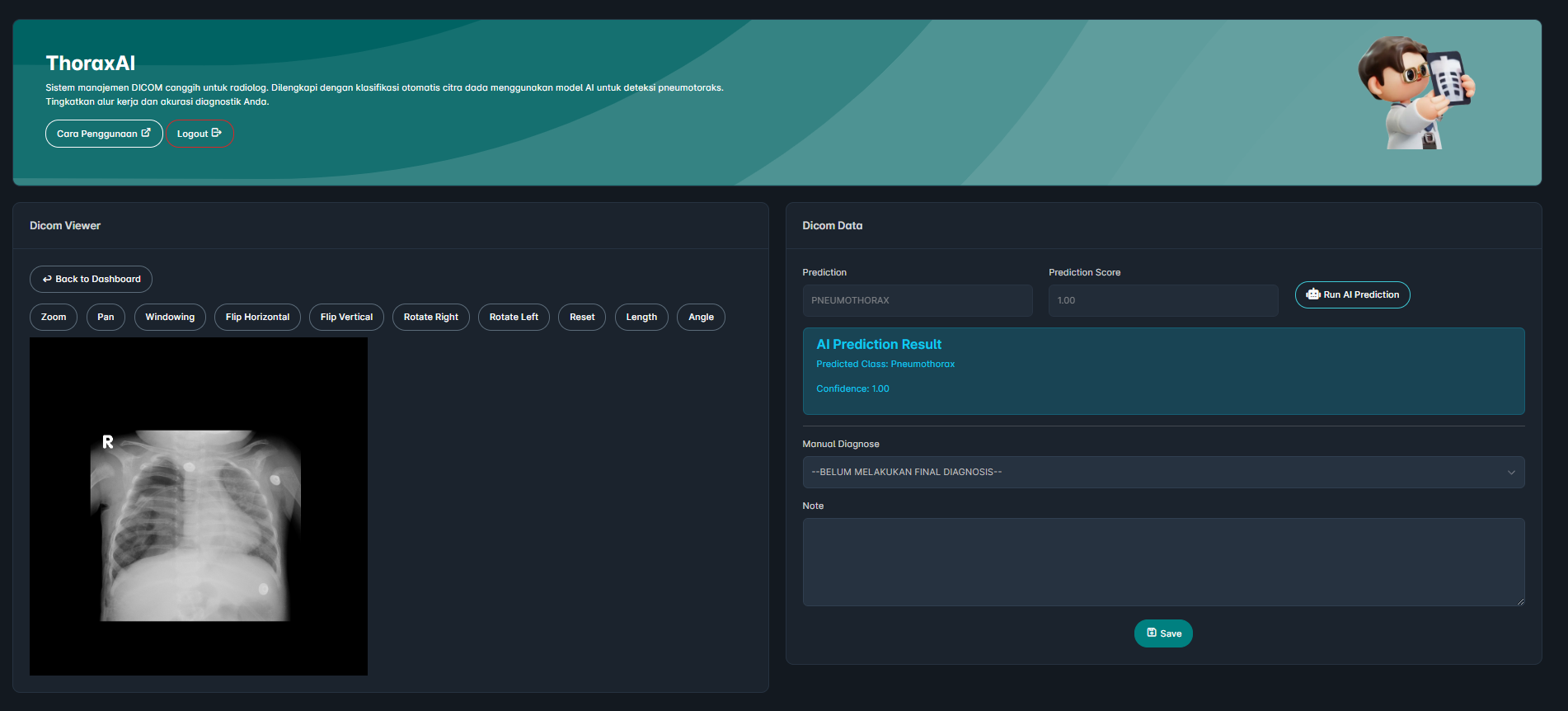This screenshot has height=711, width=1568.
Task: Rotate the X-ray to the right
Action: coord(430,317)
